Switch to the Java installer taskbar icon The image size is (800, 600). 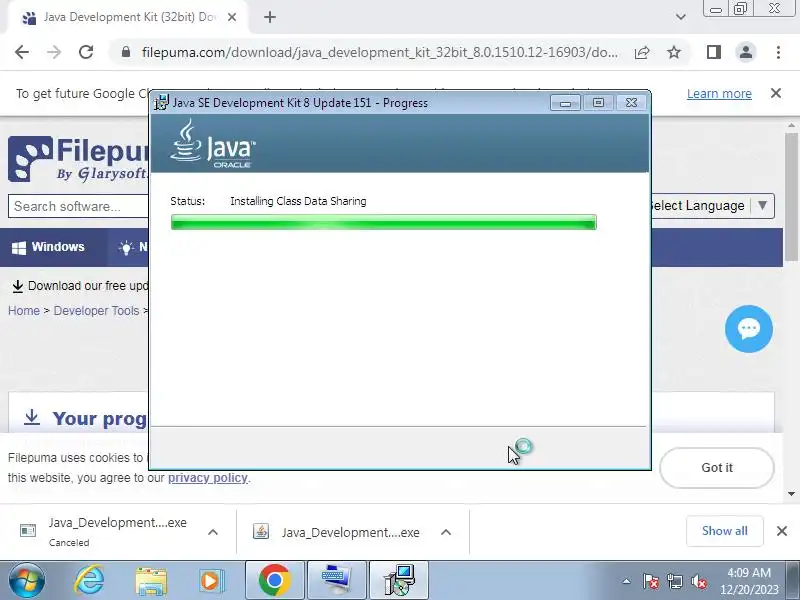tap(399, 581)
